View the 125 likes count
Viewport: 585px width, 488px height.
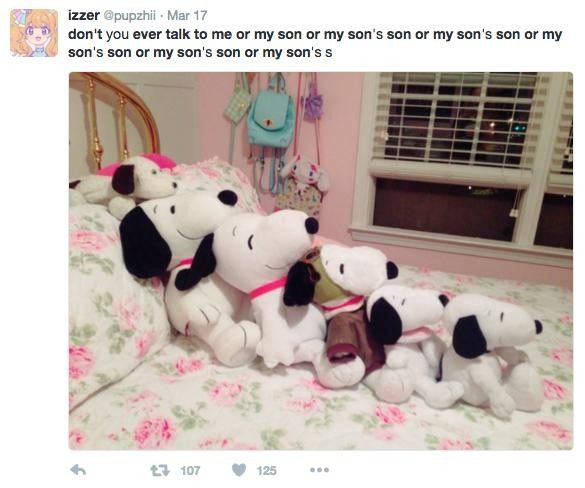pyautogui.click(x=266, y=470)
